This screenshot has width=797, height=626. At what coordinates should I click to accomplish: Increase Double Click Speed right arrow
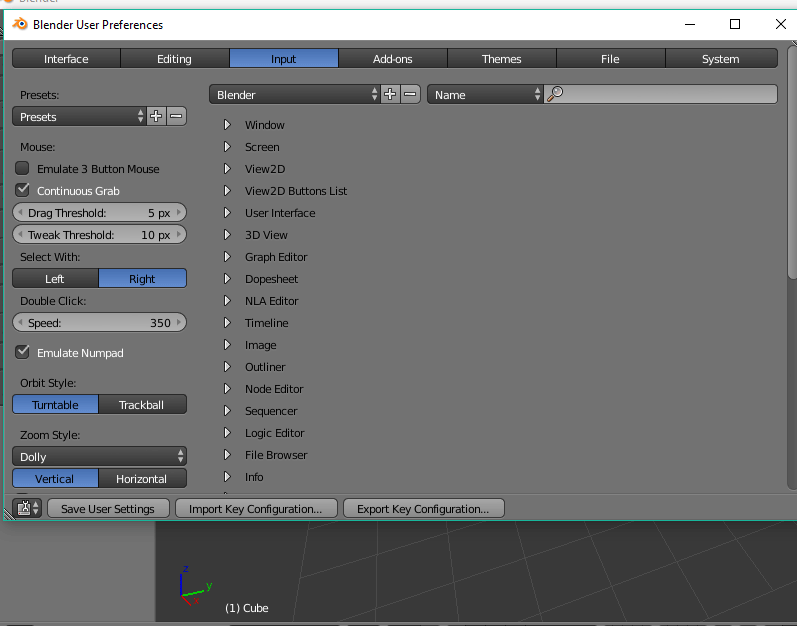point(179,322)
